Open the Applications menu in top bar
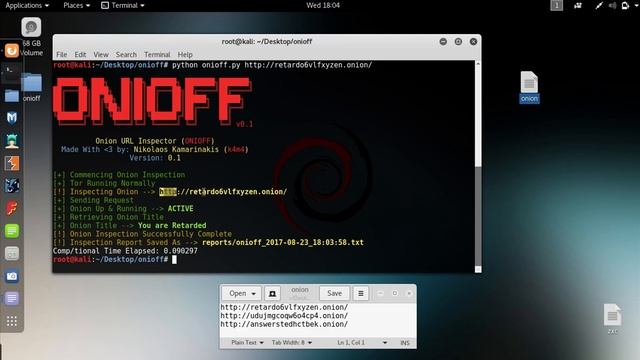The height and width of the screenshot is (360, 640). pyautogui.click(x=27, y=5)
